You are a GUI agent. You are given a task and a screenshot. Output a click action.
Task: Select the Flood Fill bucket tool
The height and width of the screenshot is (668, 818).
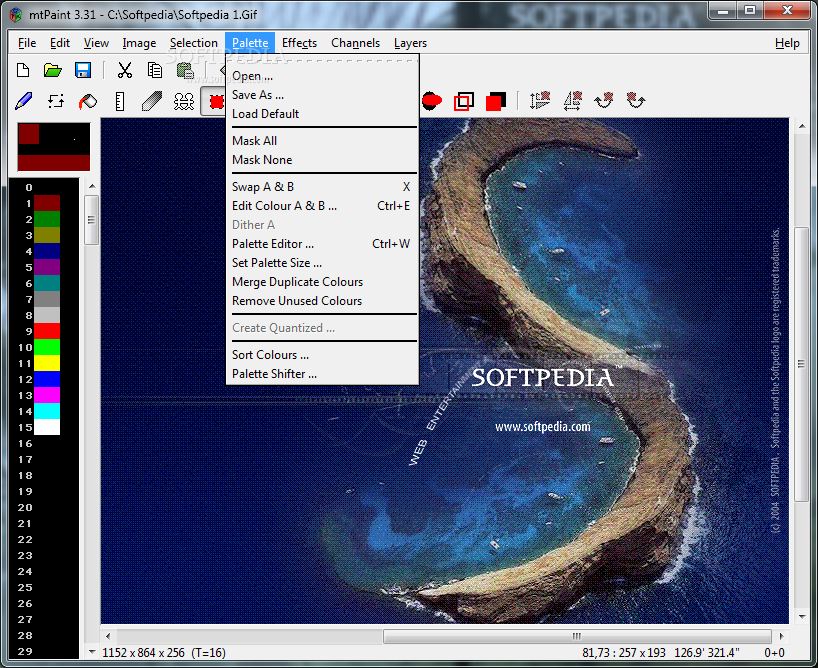[x=88, y=101]
